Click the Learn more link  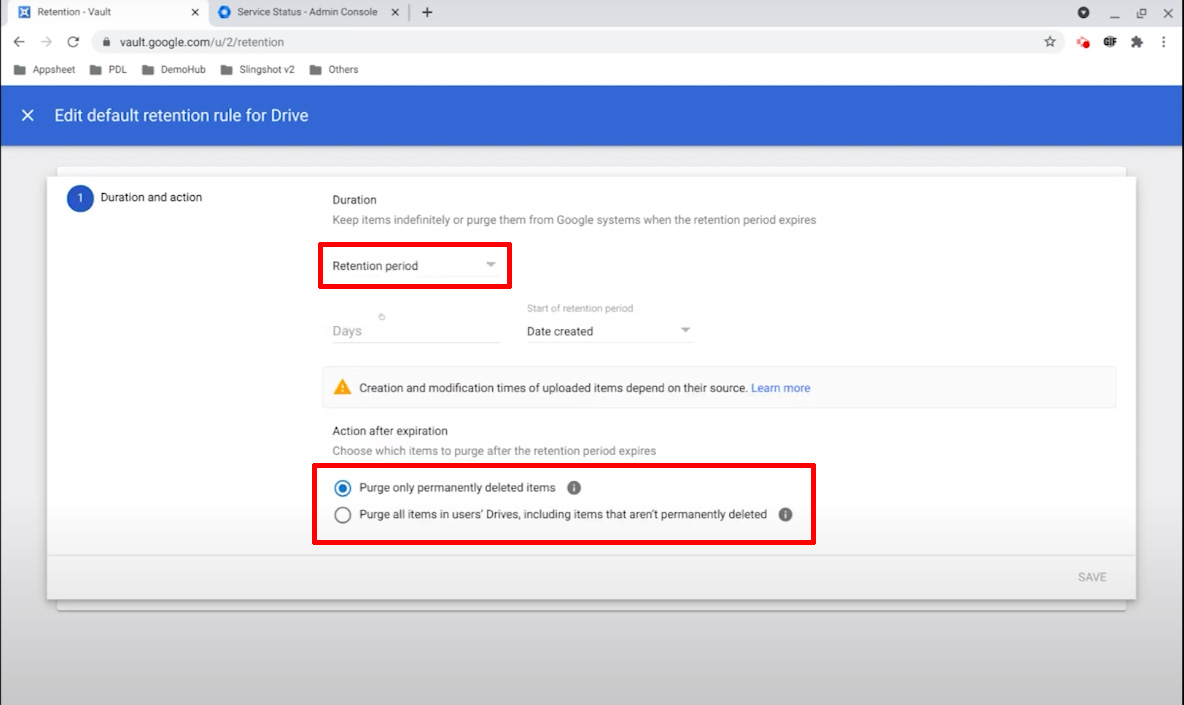pos(780,388)
